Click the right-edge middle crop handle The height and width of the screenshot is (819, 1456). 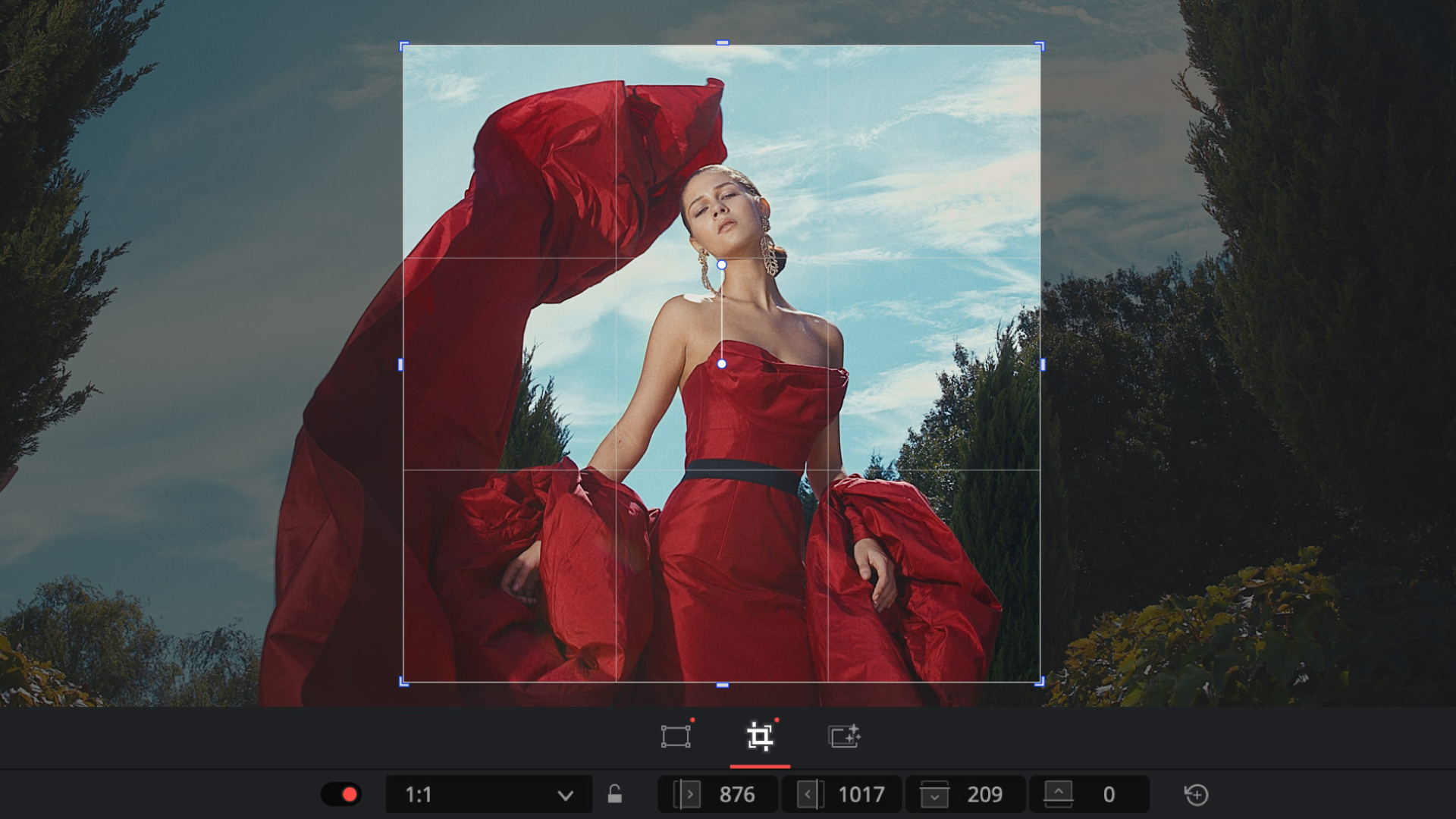(x=1042, y=365)
